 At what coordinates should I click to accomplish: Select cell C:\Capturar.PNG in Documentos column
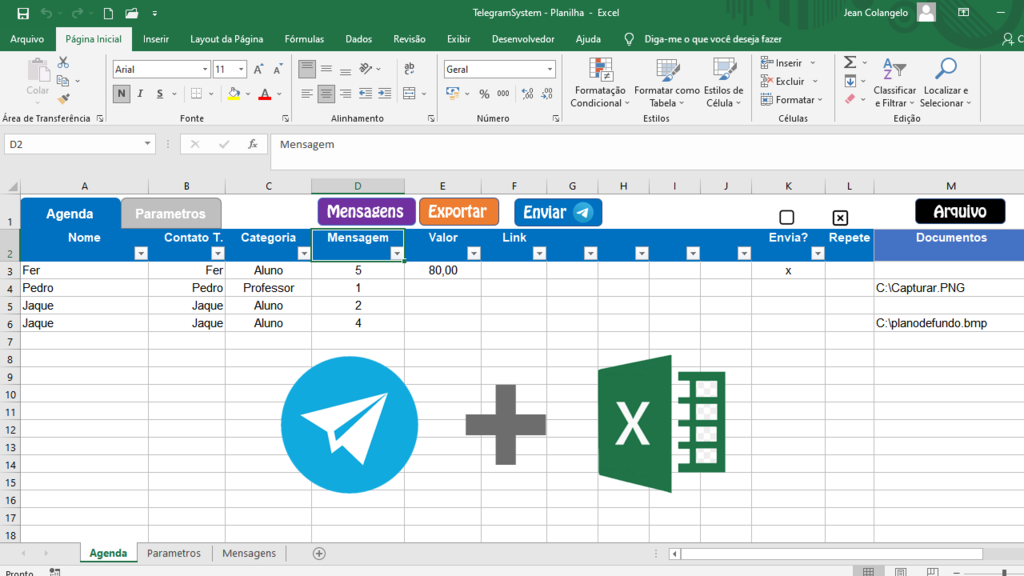[x=951, y=288]
